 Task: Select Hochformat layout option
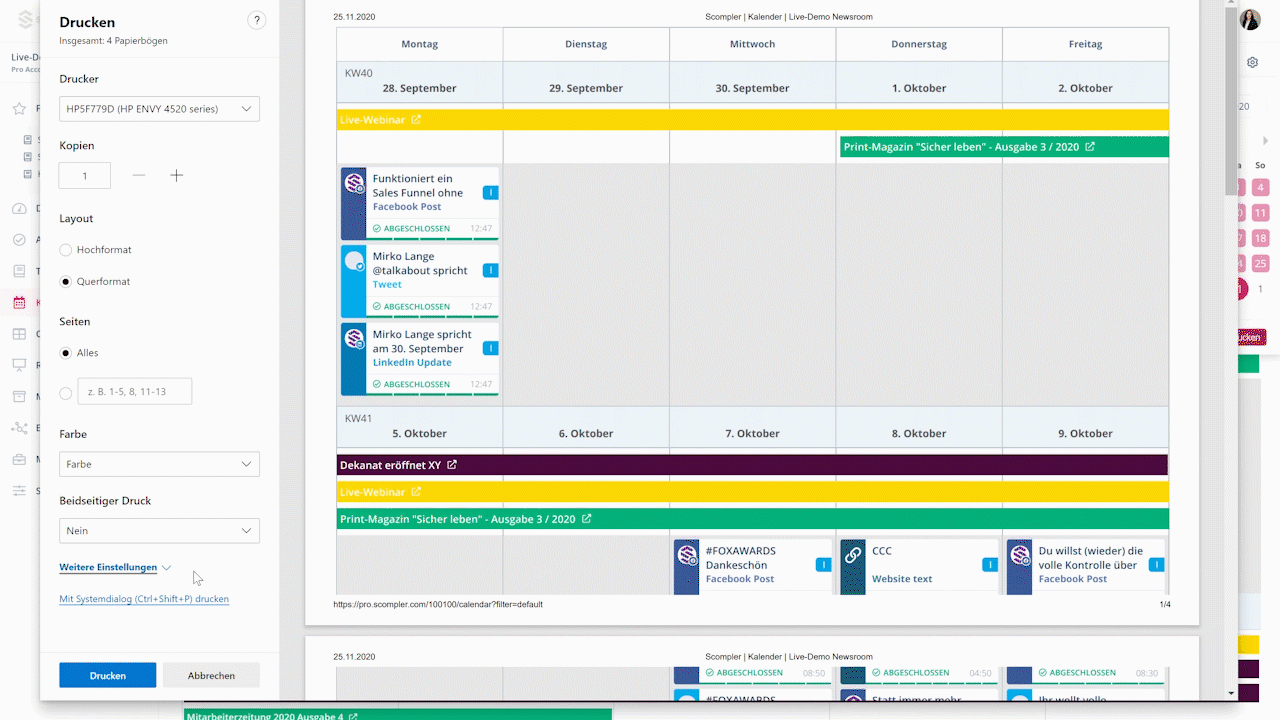click(66, 250)
